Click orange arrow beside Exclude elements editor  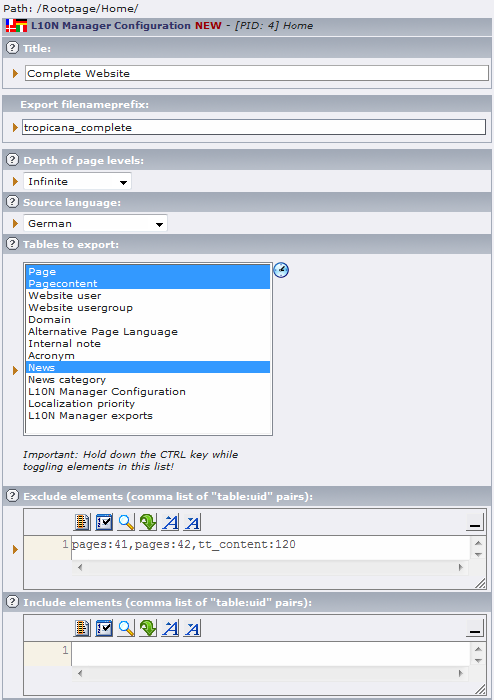tap(15, 549)
